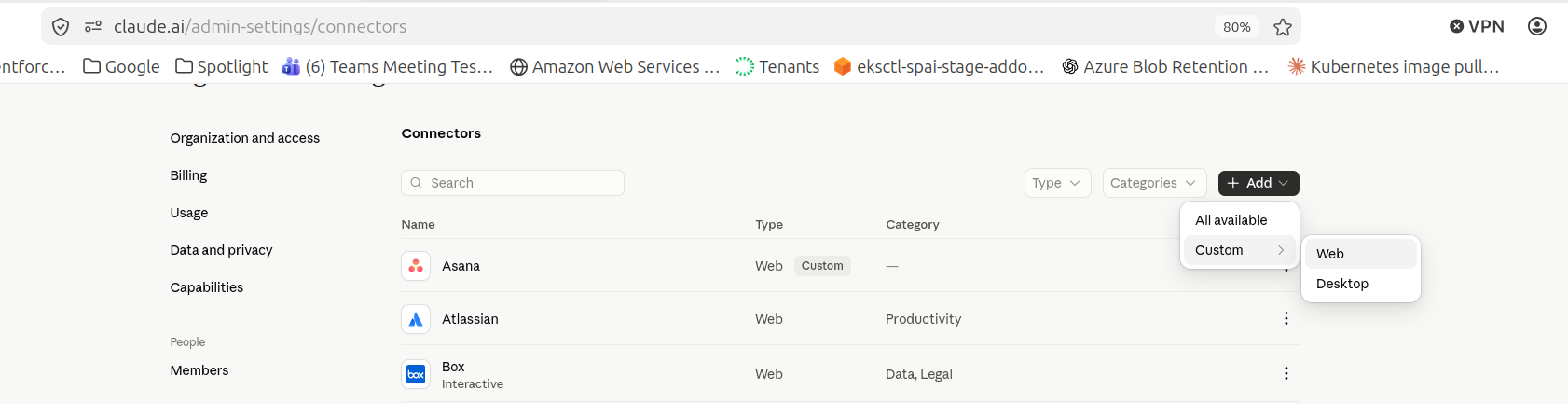This screenshot has width=1568, height=404.
Task: Open the Amazon Web Services bookmark
Action: (x=615, y=66)
